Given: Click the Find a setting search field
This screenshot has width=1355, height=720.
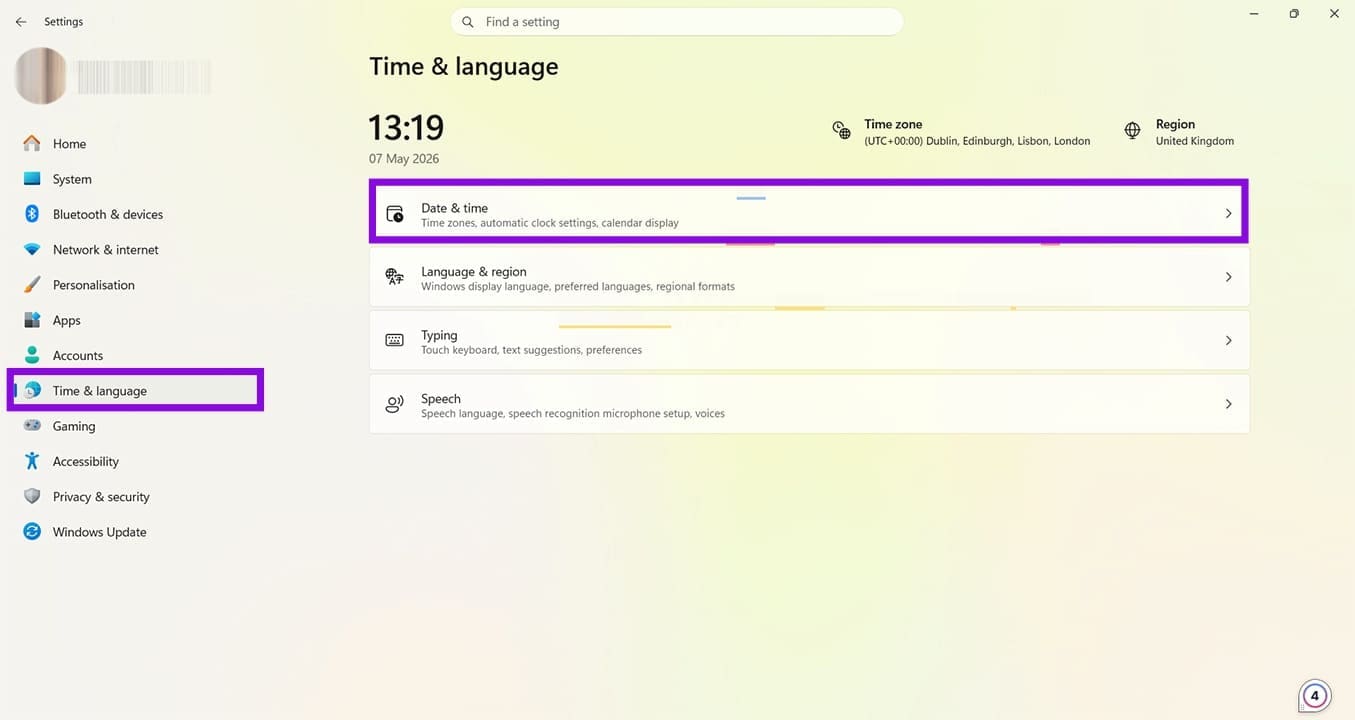Looking at the screenshot, I should click(x=677, y=22).
